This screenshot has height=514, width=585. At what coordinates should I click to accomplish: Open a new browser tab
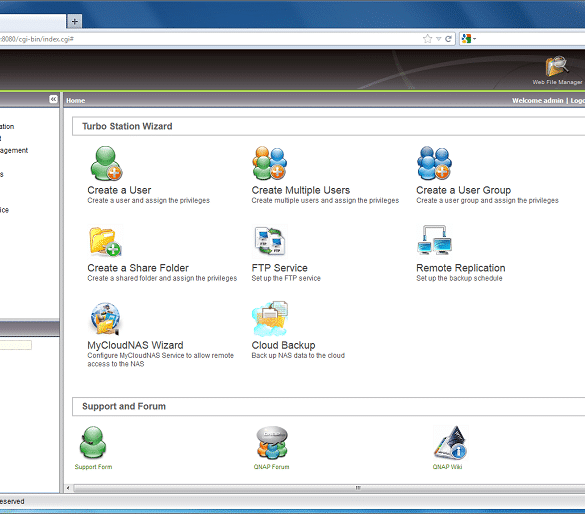point(75,22)
